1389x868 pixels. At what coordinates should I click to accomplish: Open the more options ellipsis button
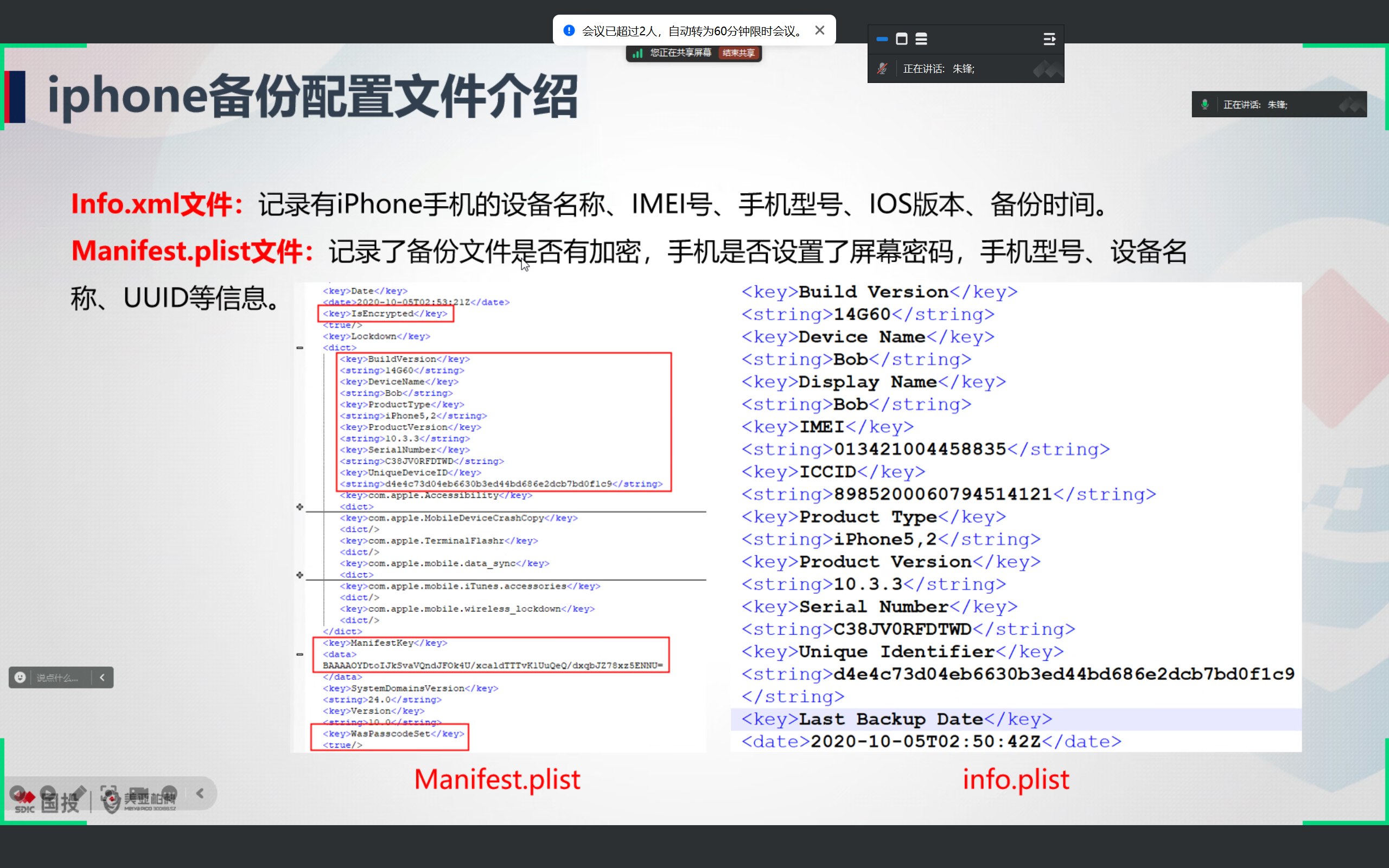[169, 794]
